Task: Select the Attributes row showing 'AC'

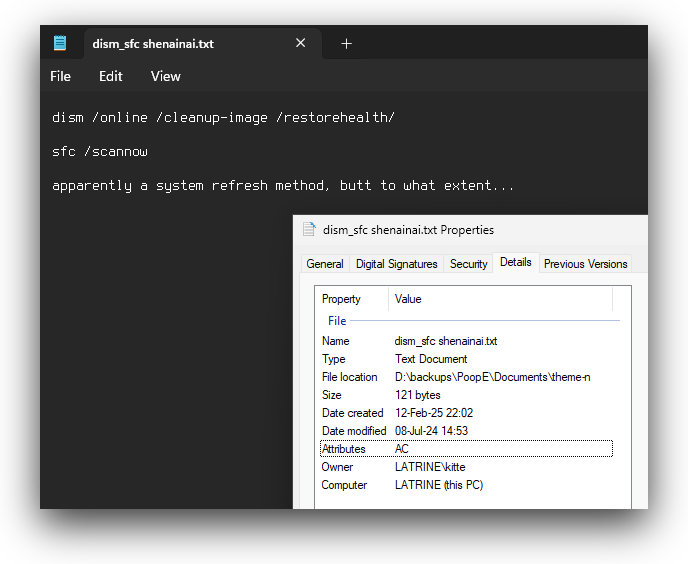Action: 466,449
